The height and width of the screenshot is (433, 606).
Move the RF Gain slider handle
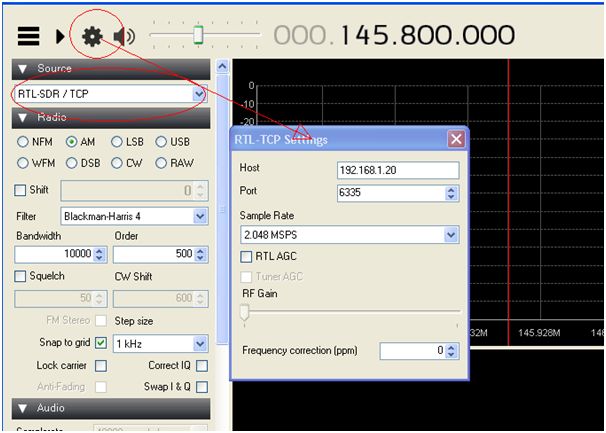click(244, 312)
